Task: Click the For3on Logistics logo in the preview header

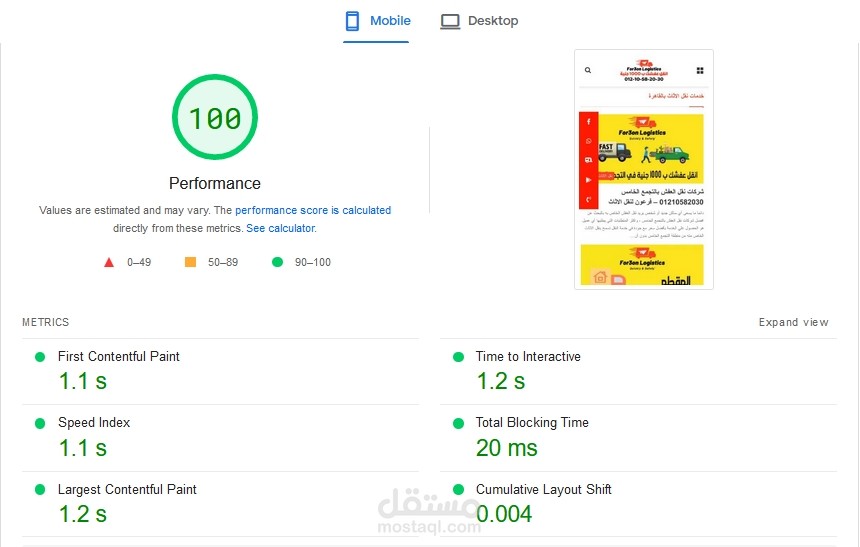Action: [x=644, y=70]
